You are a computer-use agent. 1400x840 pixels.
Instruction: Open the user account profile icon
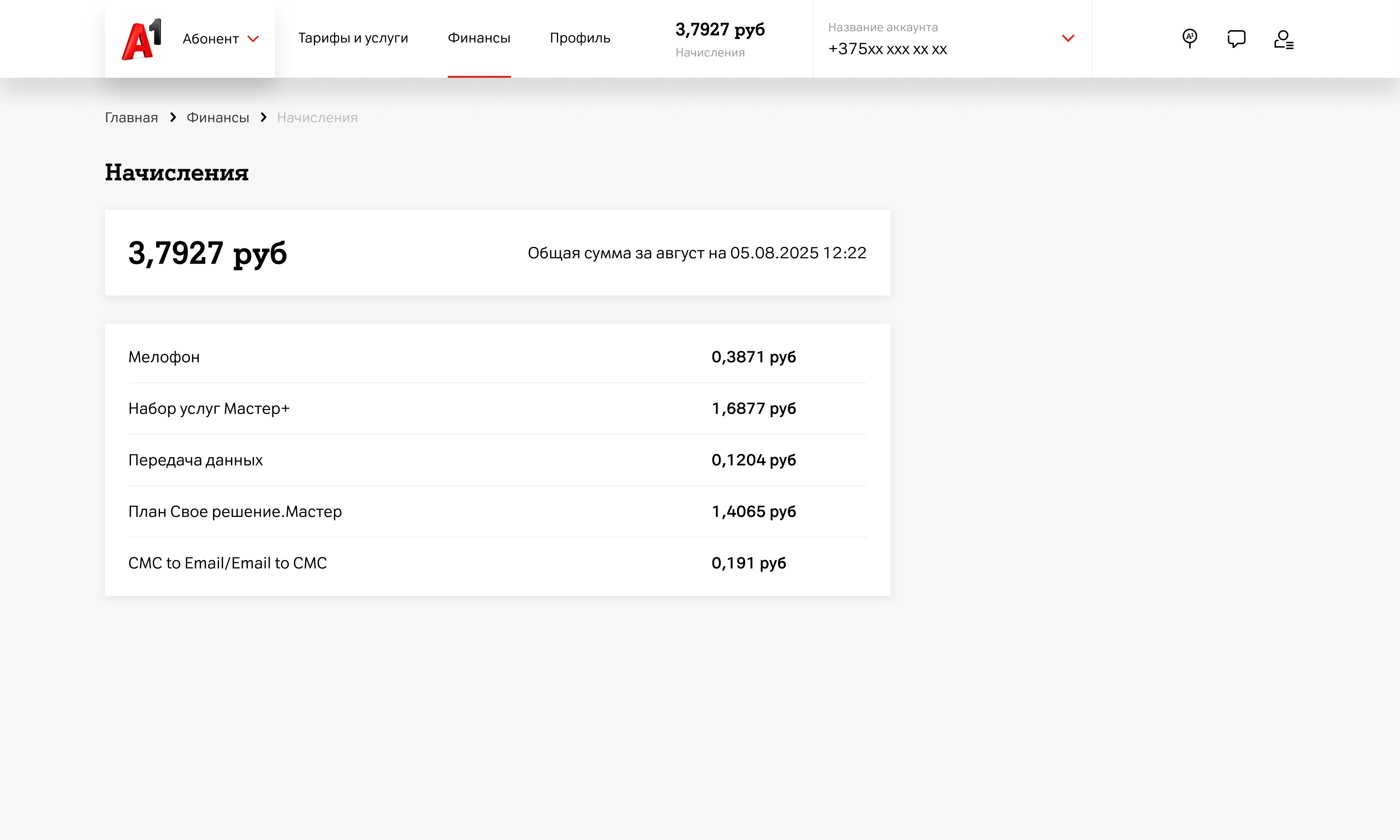coord(1283,39)
